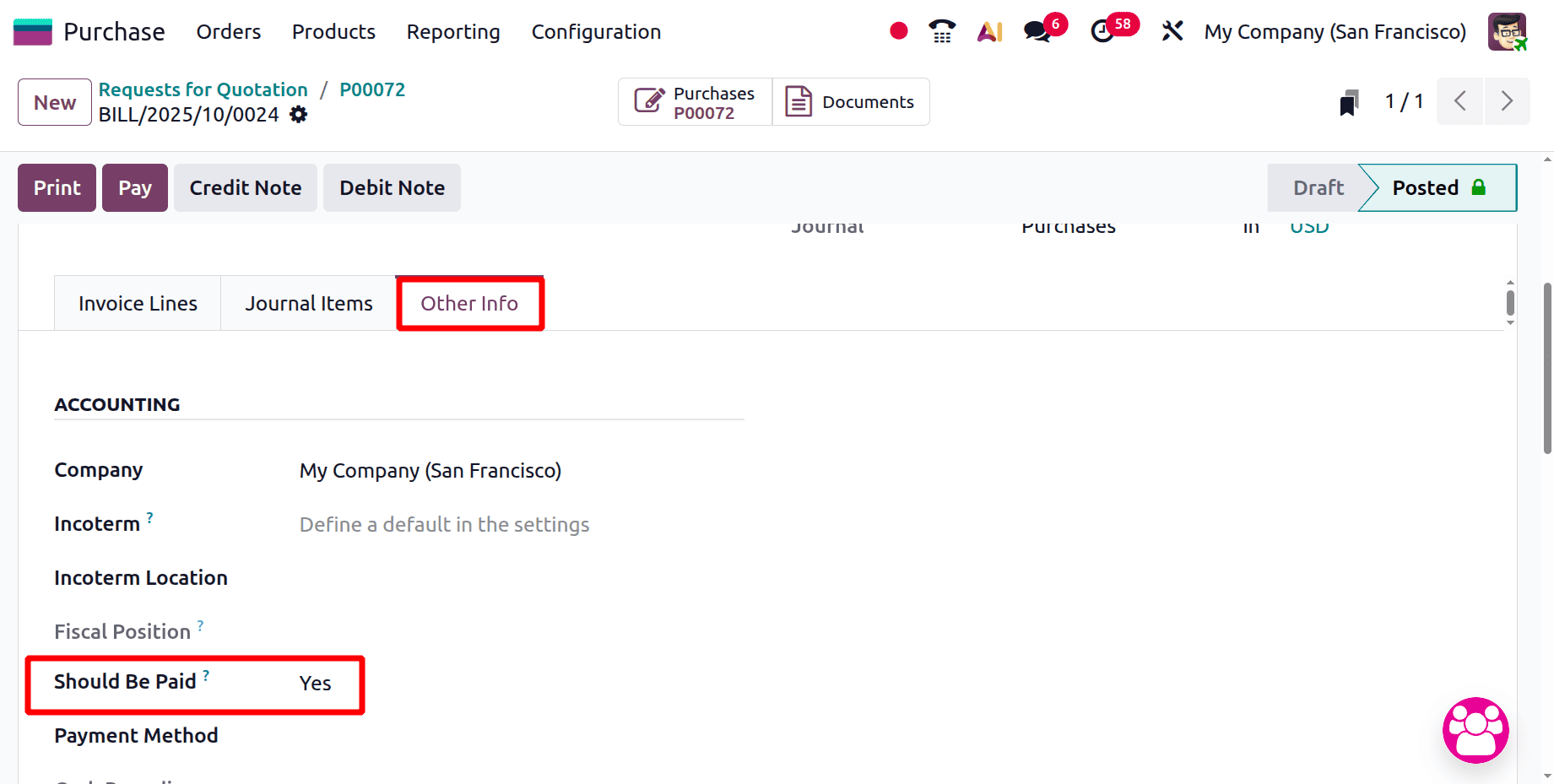Click the AI assistant icon
This screenshot has width=1554, height=784.
click(988, 30)
